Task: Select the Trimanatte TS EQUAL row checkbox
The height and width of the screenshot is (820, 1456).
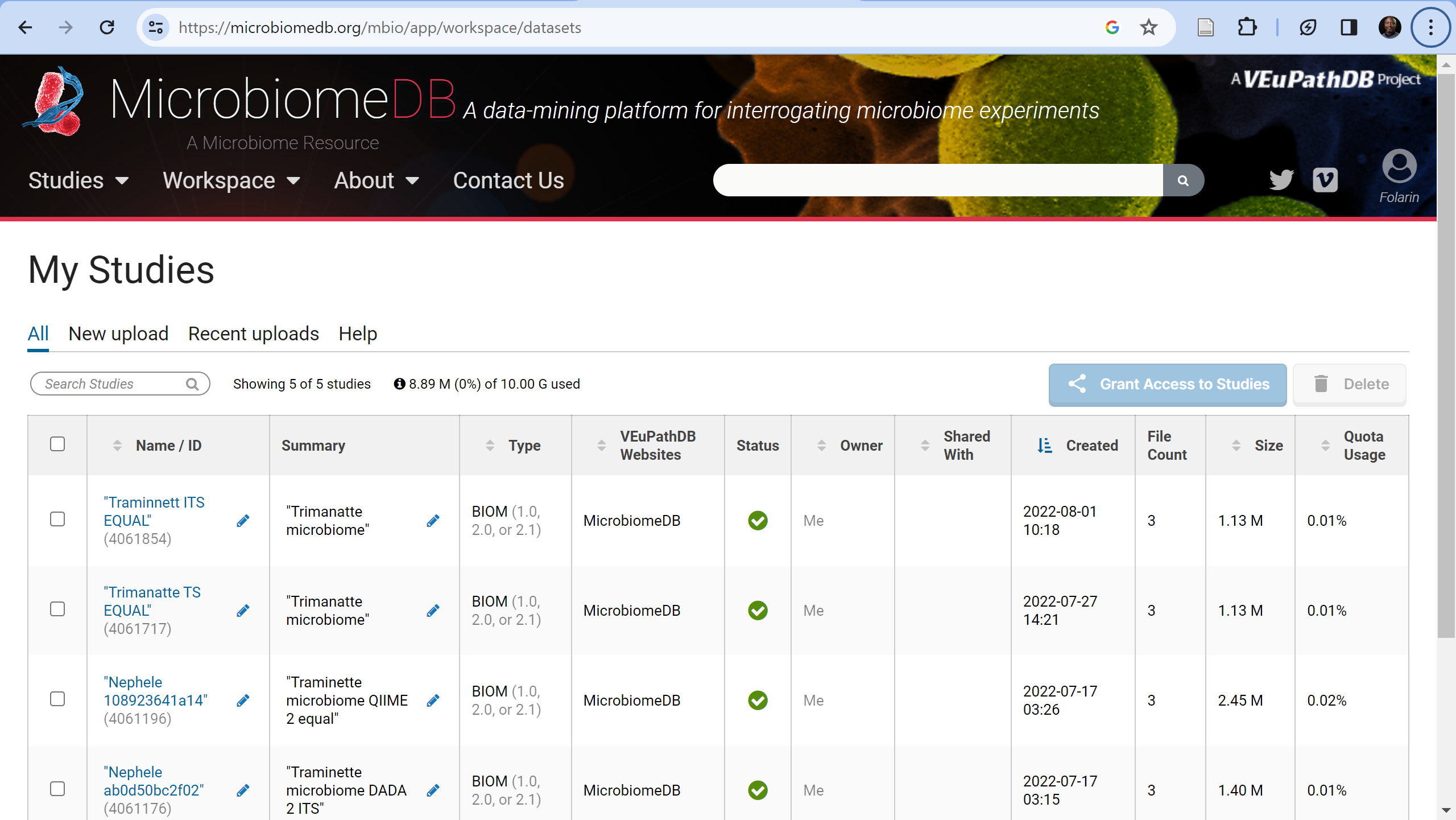Action: tap(57, 609)
